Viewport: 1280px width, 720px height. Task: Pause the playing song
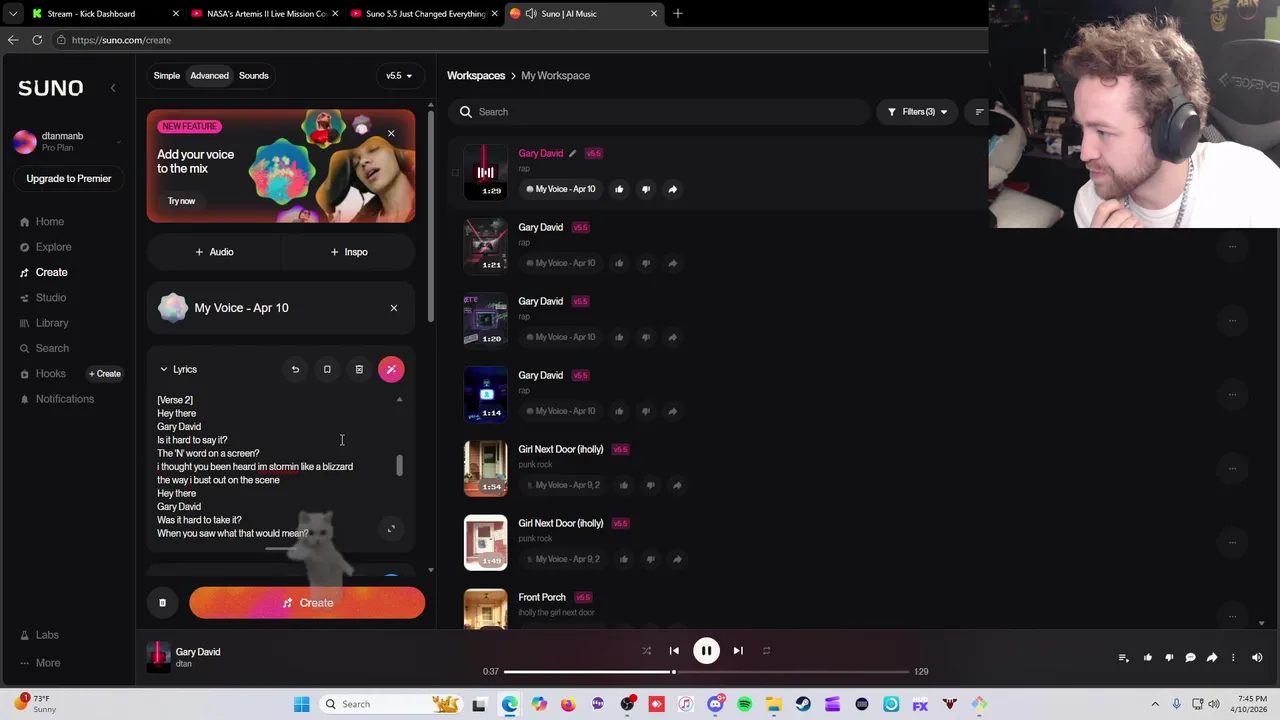pos(706,651)
